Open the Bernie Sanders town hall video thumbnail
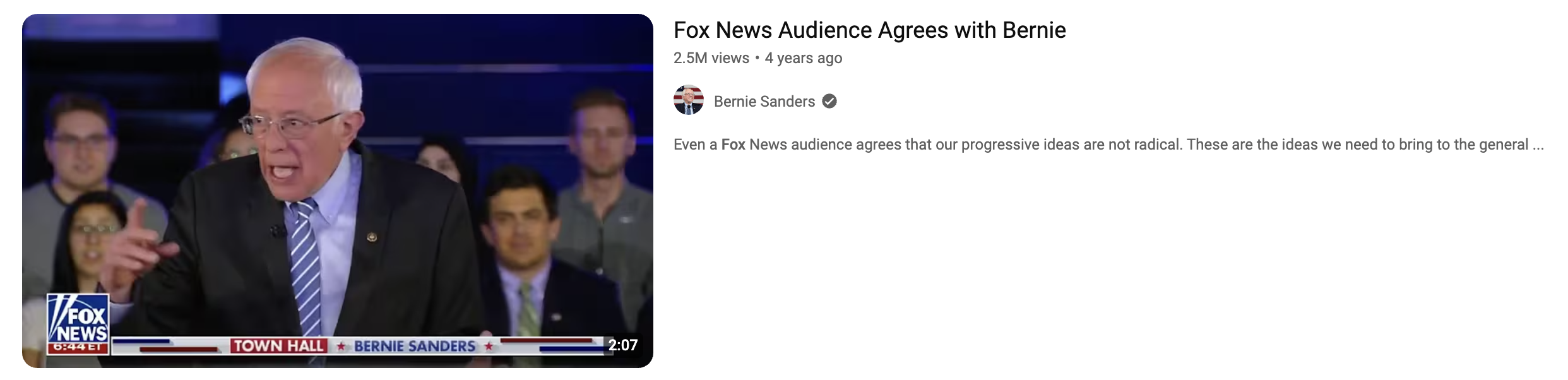Viewport: 1568px width, 380px height. [338, 191]
